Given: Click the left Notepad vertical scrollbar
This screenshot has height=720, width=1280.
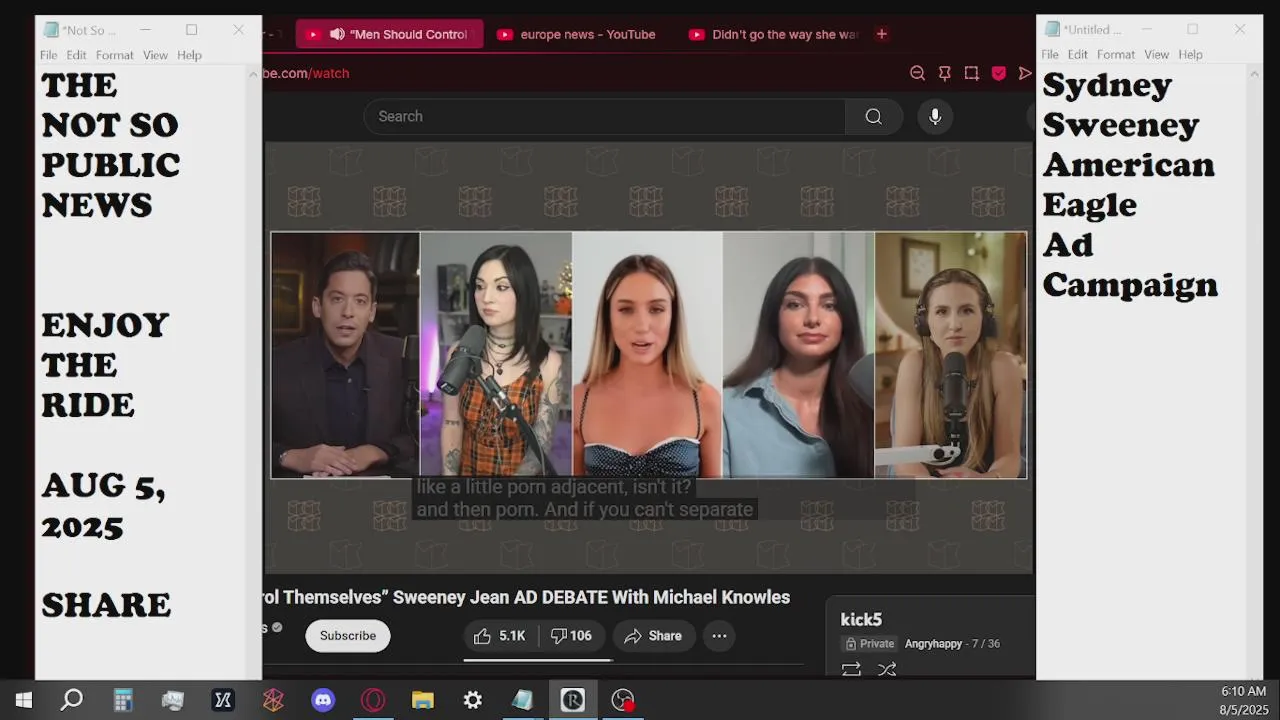Looking at the screenshot, I should click(x=254, y=372).
